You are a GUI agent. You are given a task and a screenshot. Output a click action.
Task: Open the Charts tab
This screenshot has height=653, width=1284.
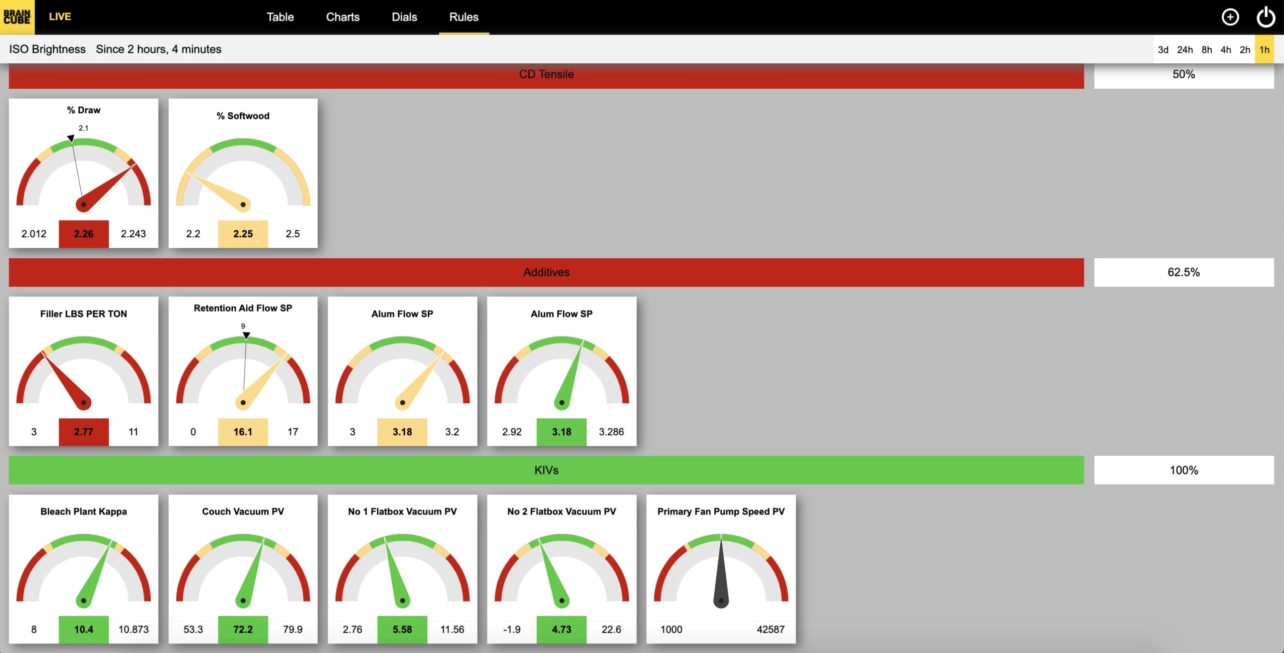click(x=342, y=17)
